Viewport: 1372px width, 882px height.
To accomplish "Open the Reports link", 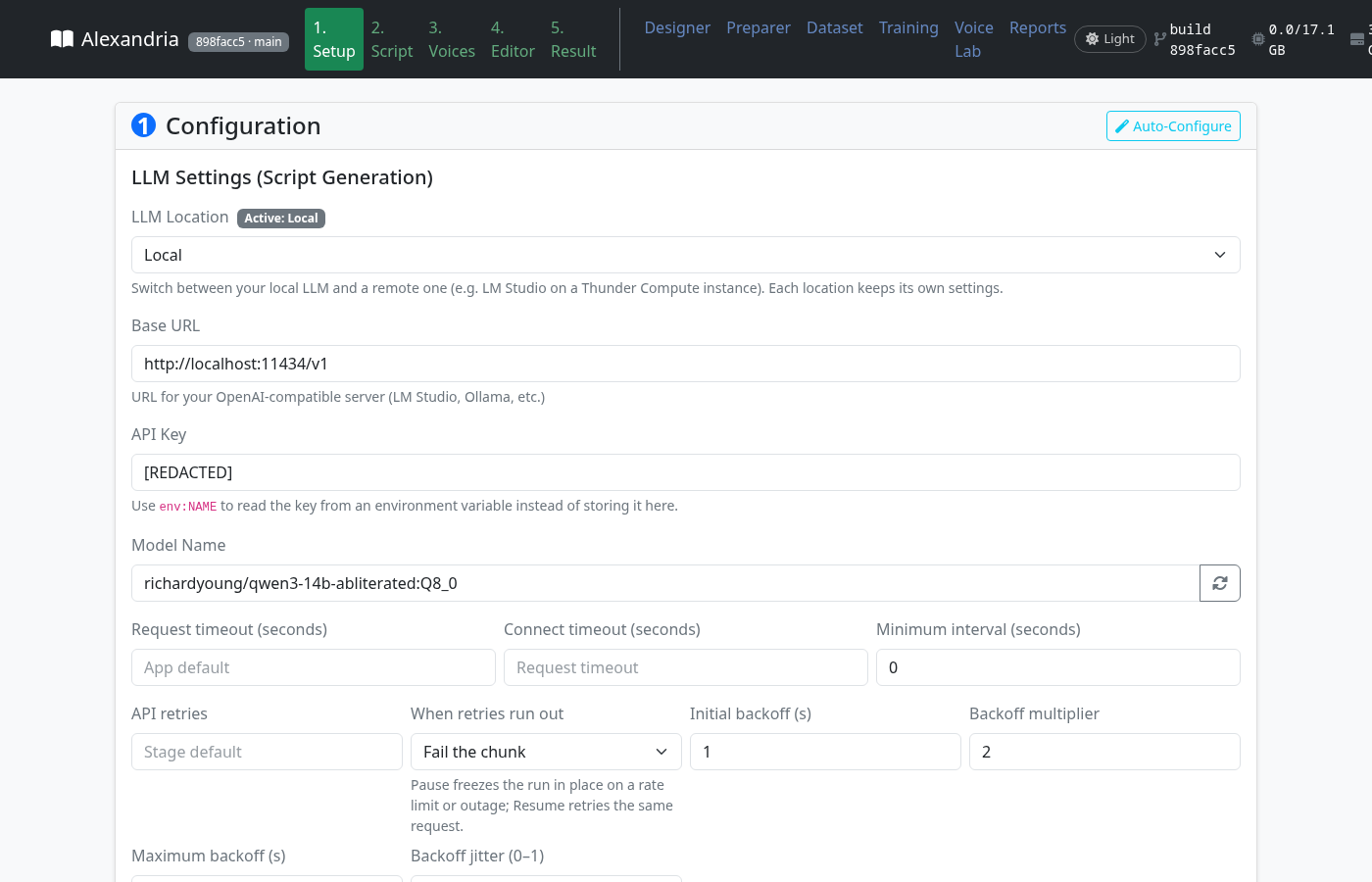I will 1038,27.
